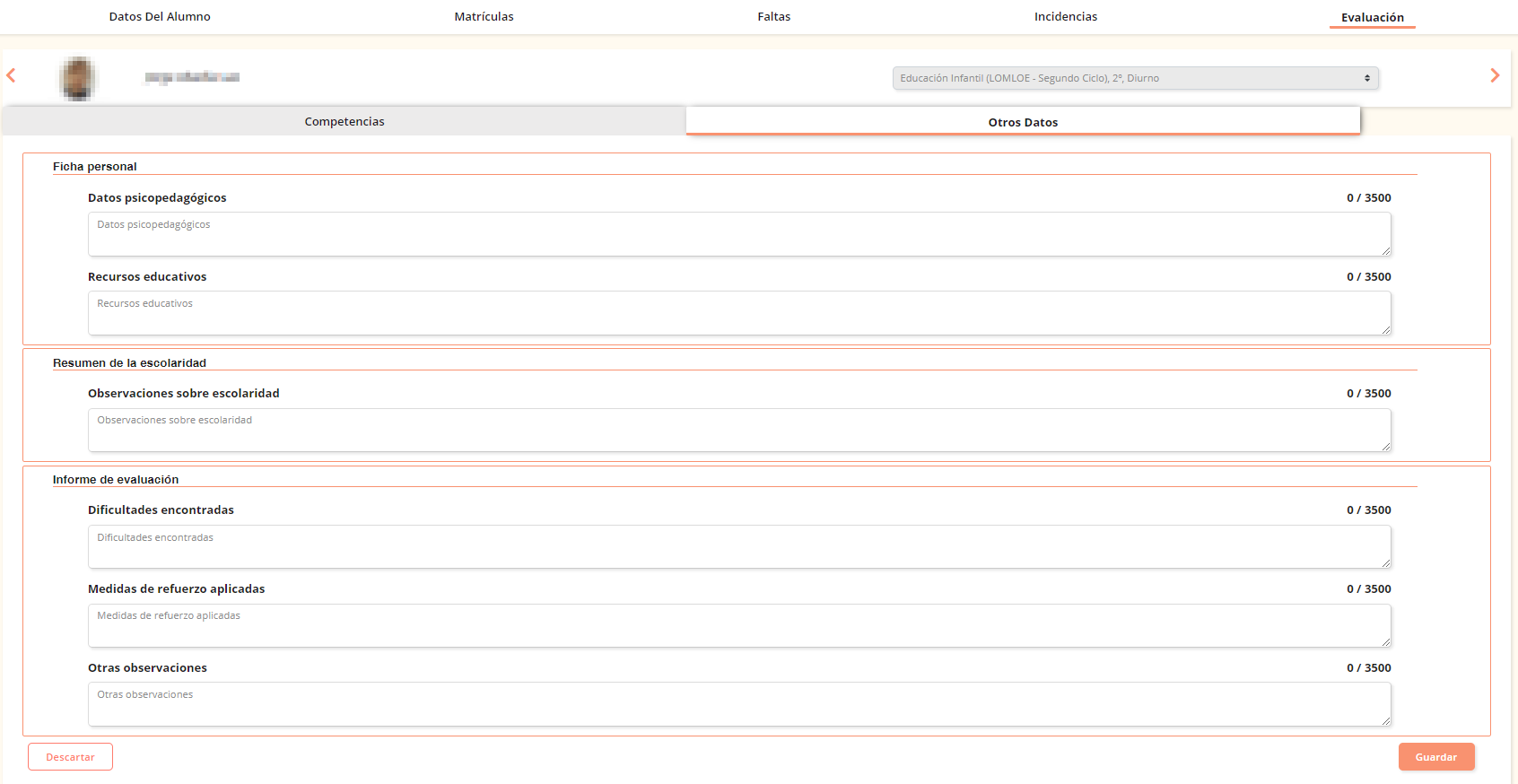Focus the Medidas de refuerzo aplicadas text area
The image size is (1518, 784).
pos(739,625)
